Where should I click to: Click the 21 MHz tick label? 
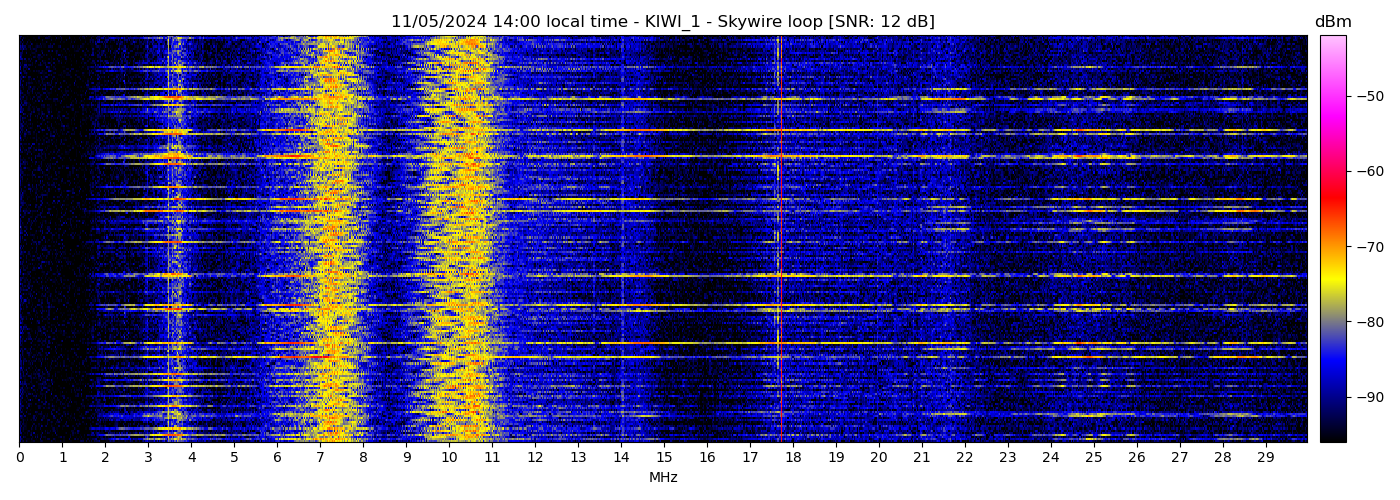point(921,457)
